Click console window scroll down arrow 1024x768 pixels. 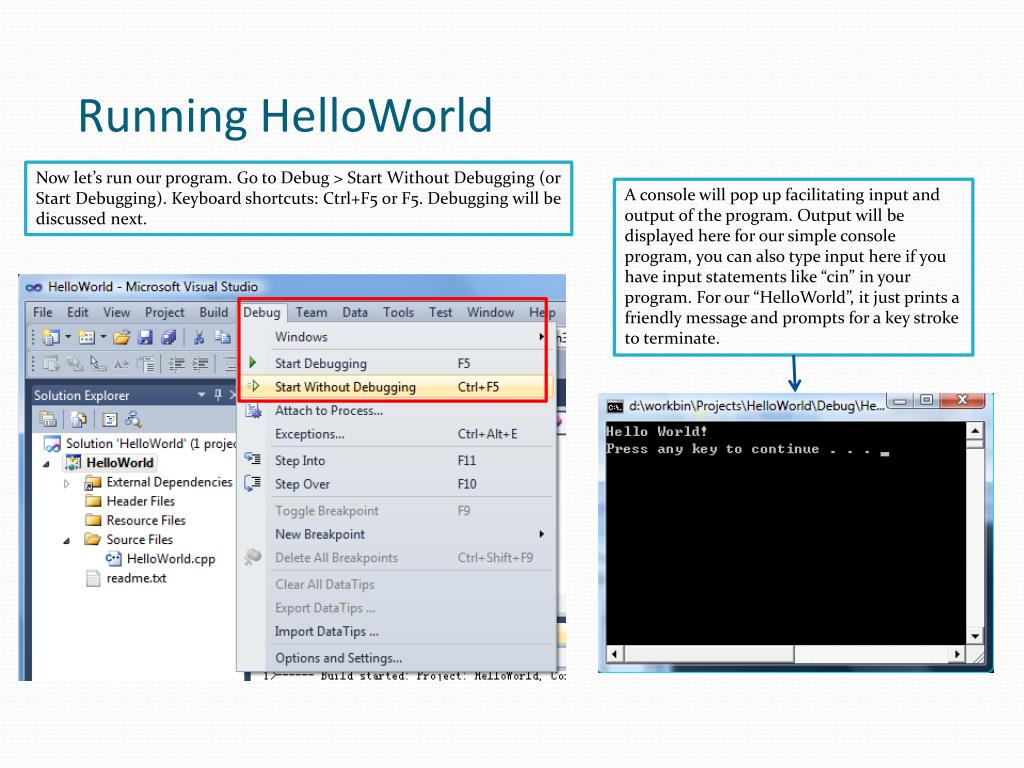tap(975, 635)
